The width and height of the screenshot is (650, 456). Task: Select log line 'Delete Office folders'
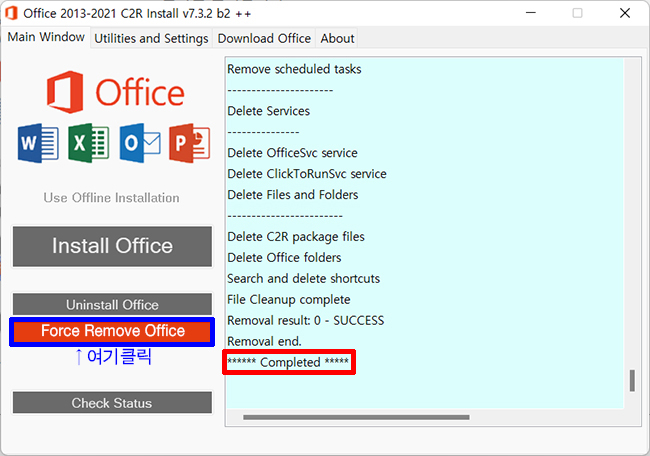[x=284, y=258]
